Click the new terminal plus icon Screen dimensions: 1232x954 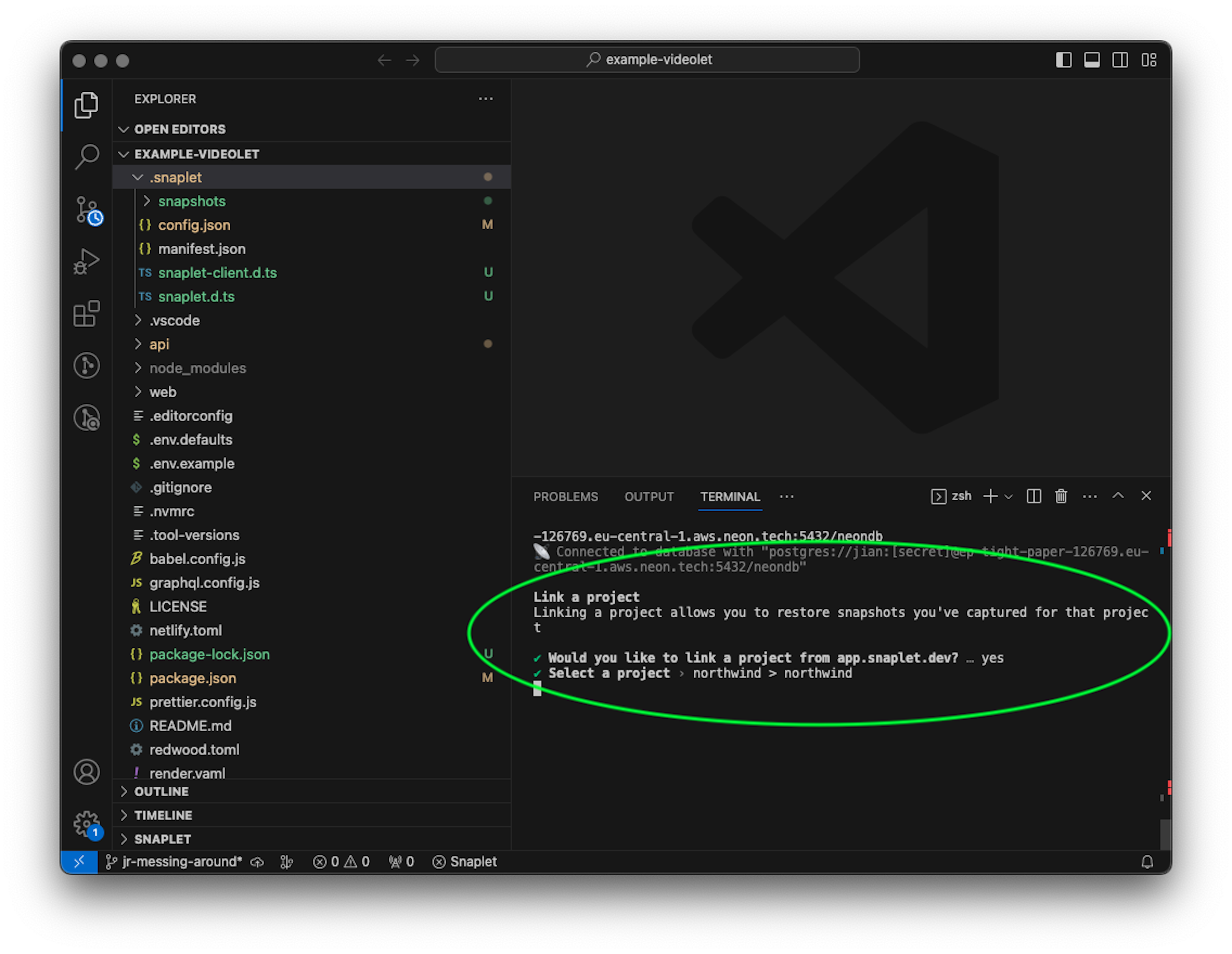pos(990,496)
